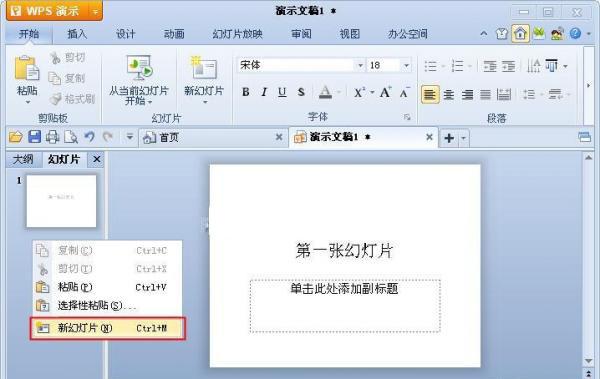The image size is (600, 379).
Task: Open the font size 18 dropdown
Action: (x=406, y=65)
